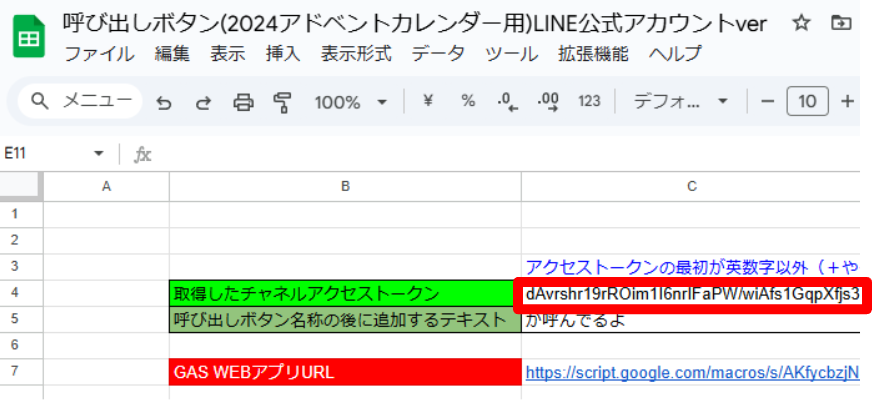This screenshot has height=404, width=877.
Task: Apply percent number format
Action: pyautogui.click(x=468, y=101)
